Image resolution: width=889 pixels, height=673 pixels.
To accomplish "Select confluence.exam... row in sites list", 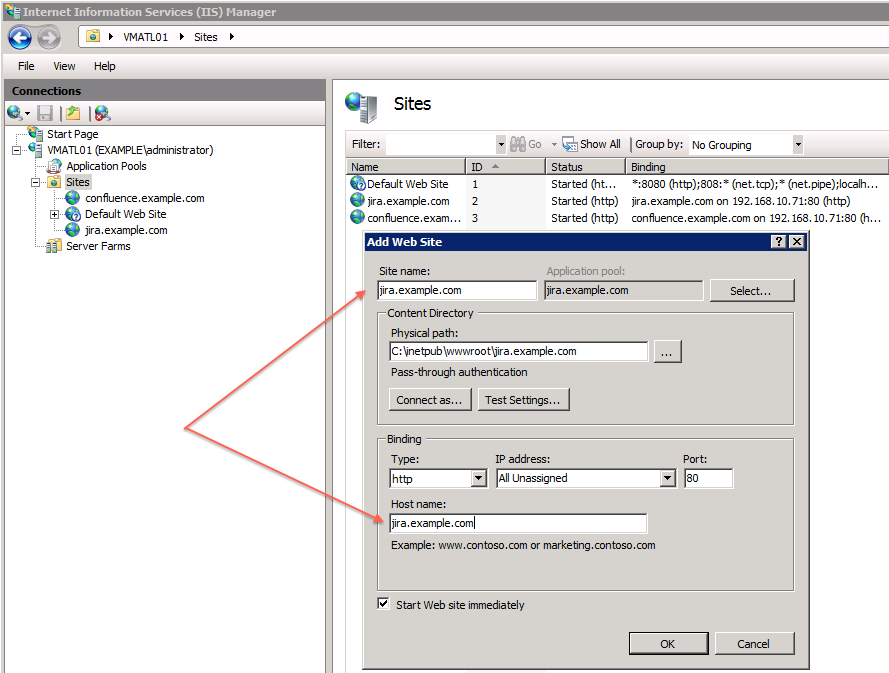I will pyautogui.click(x=615, y=218).
